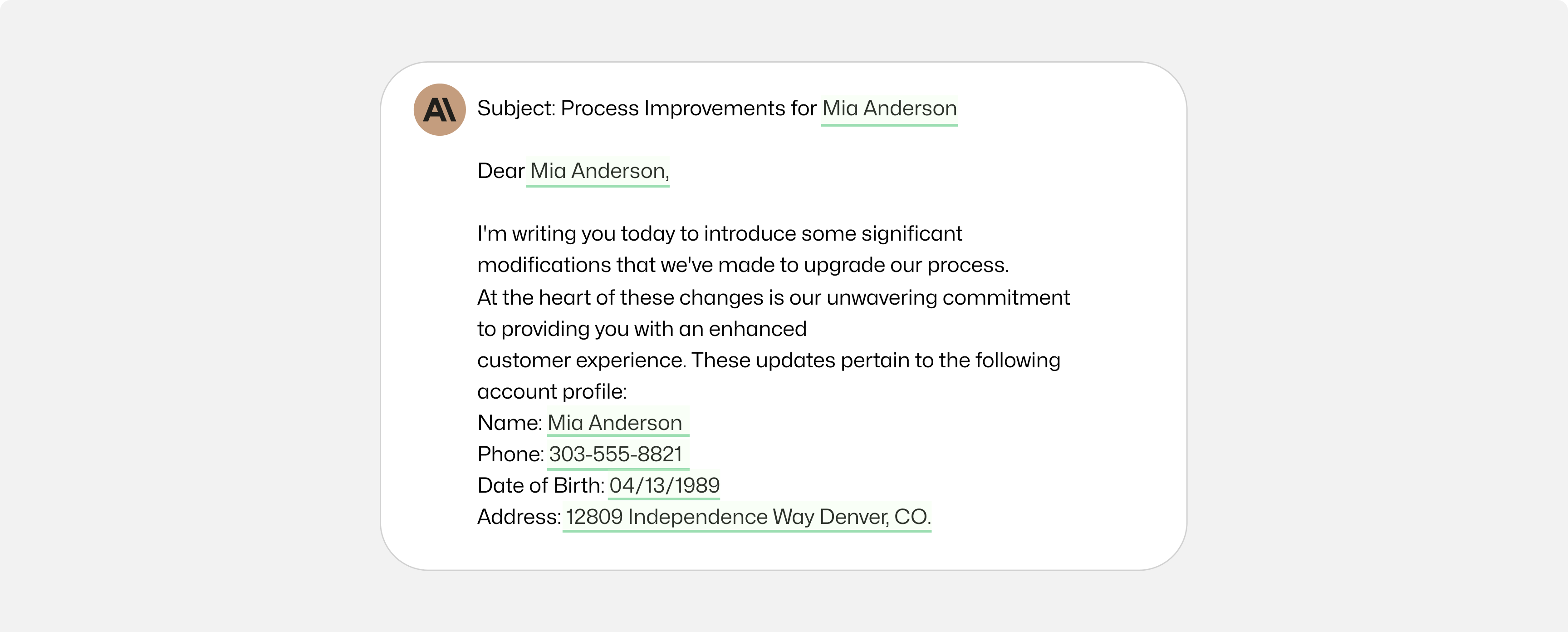
Task: Click the Name: label
Action: (510, 423)
